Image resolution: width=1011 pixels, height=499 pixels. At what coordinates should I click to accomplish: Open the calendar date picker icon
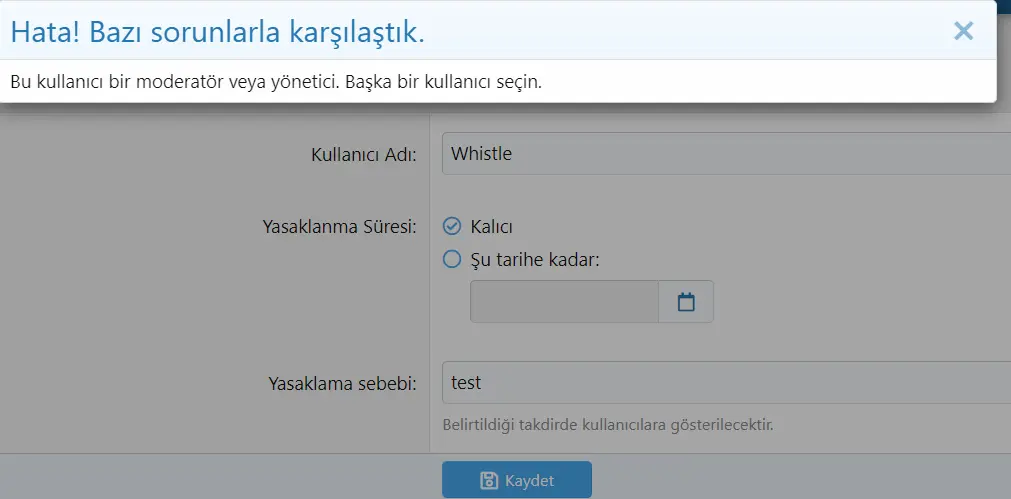686,302
